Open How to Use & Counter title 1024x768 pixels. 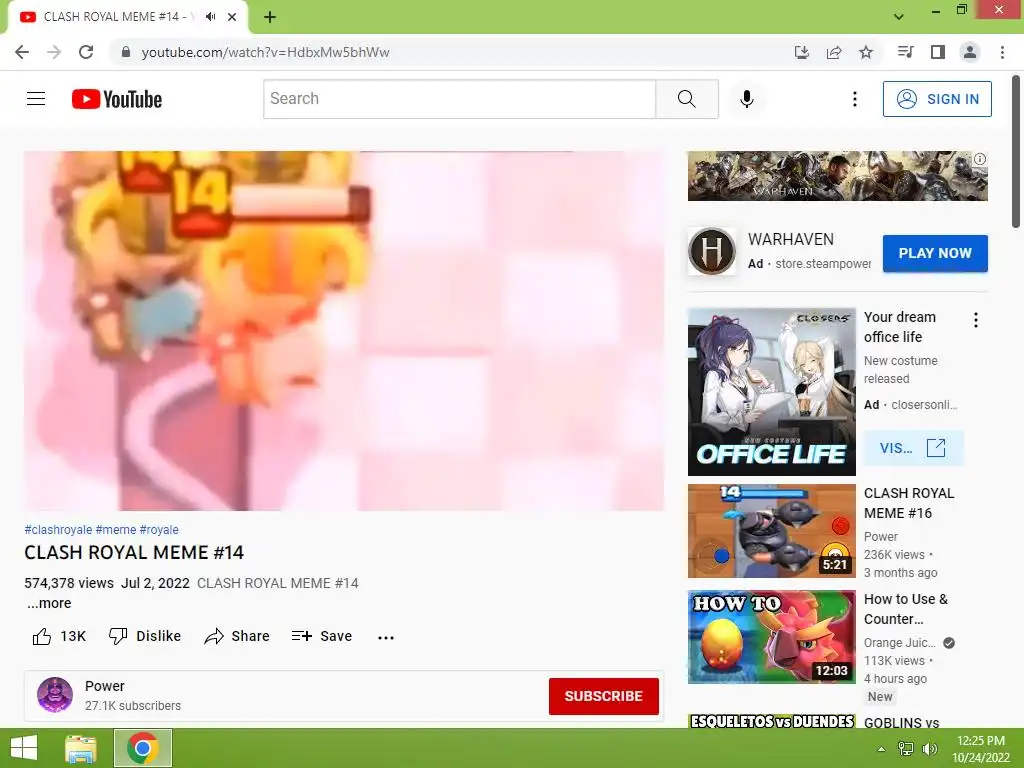[x=906, y=609]
